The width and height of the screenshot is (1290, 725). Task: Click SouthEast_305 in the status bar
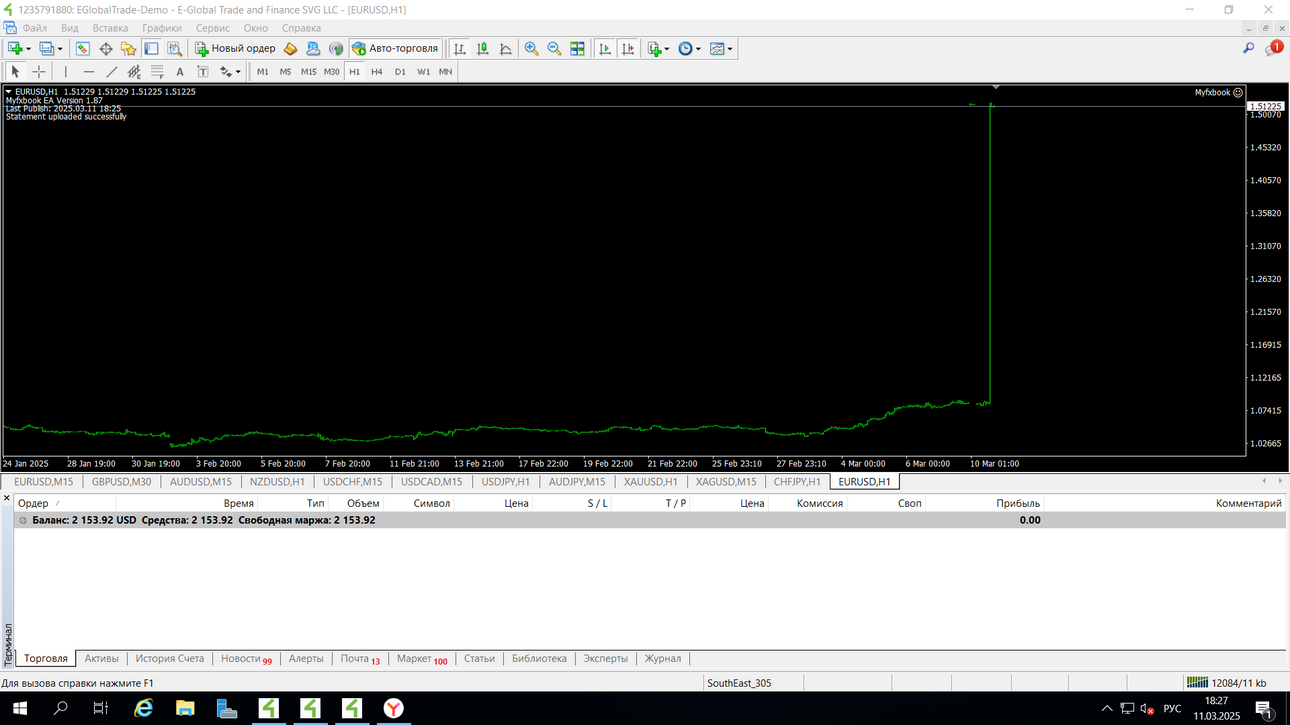pyautogui.click(x=739, y=683)
